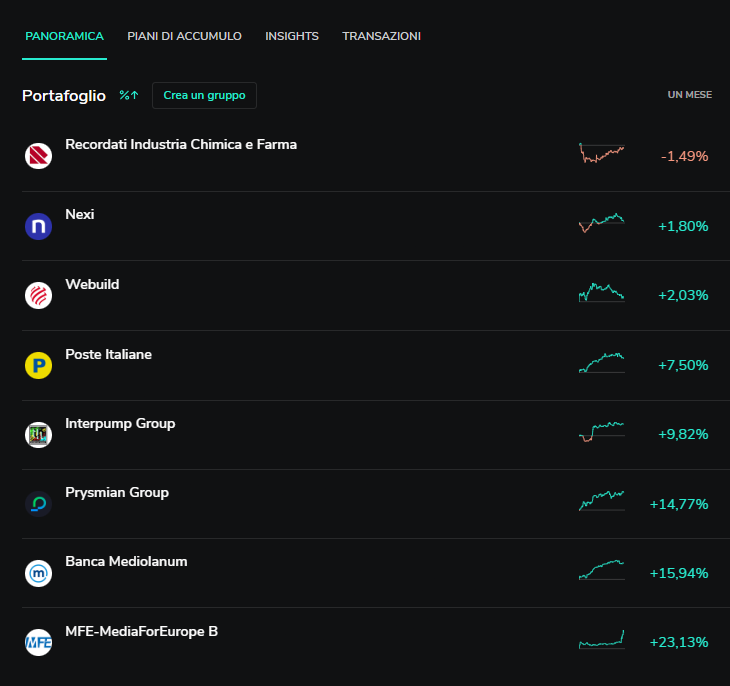Click the +9,82% performance value
This screenshot has height=686, width=730.
point(683,435)
